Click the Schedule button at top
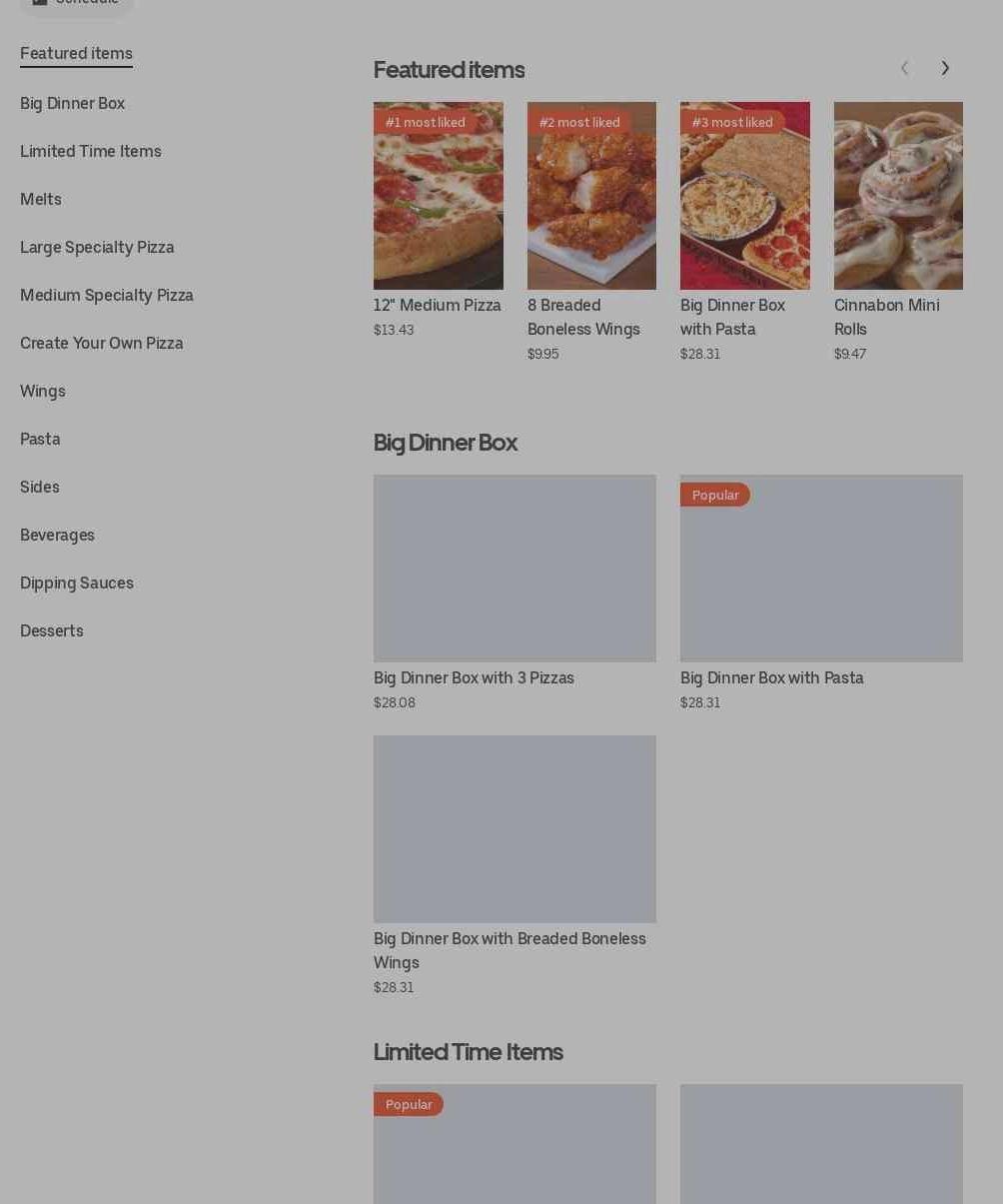Image resolution: width=1003 pixels, height=1204 pixels. pos(76,4)
